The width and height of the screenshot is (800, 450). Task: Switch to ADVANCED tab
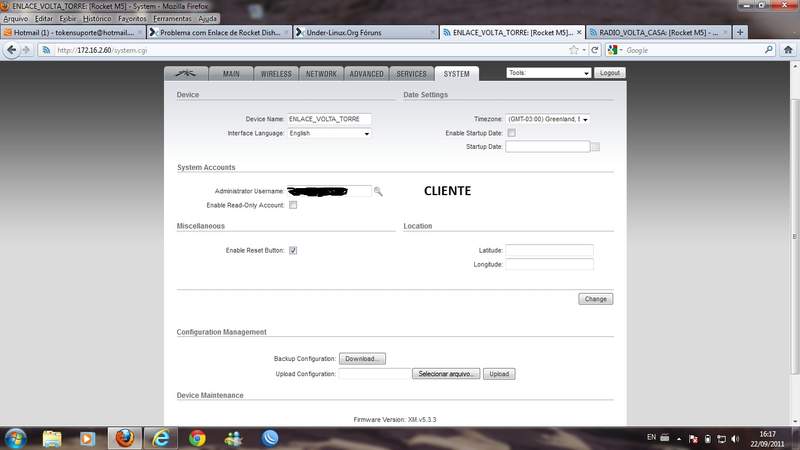pyautogui.click(x=366, y=74)
